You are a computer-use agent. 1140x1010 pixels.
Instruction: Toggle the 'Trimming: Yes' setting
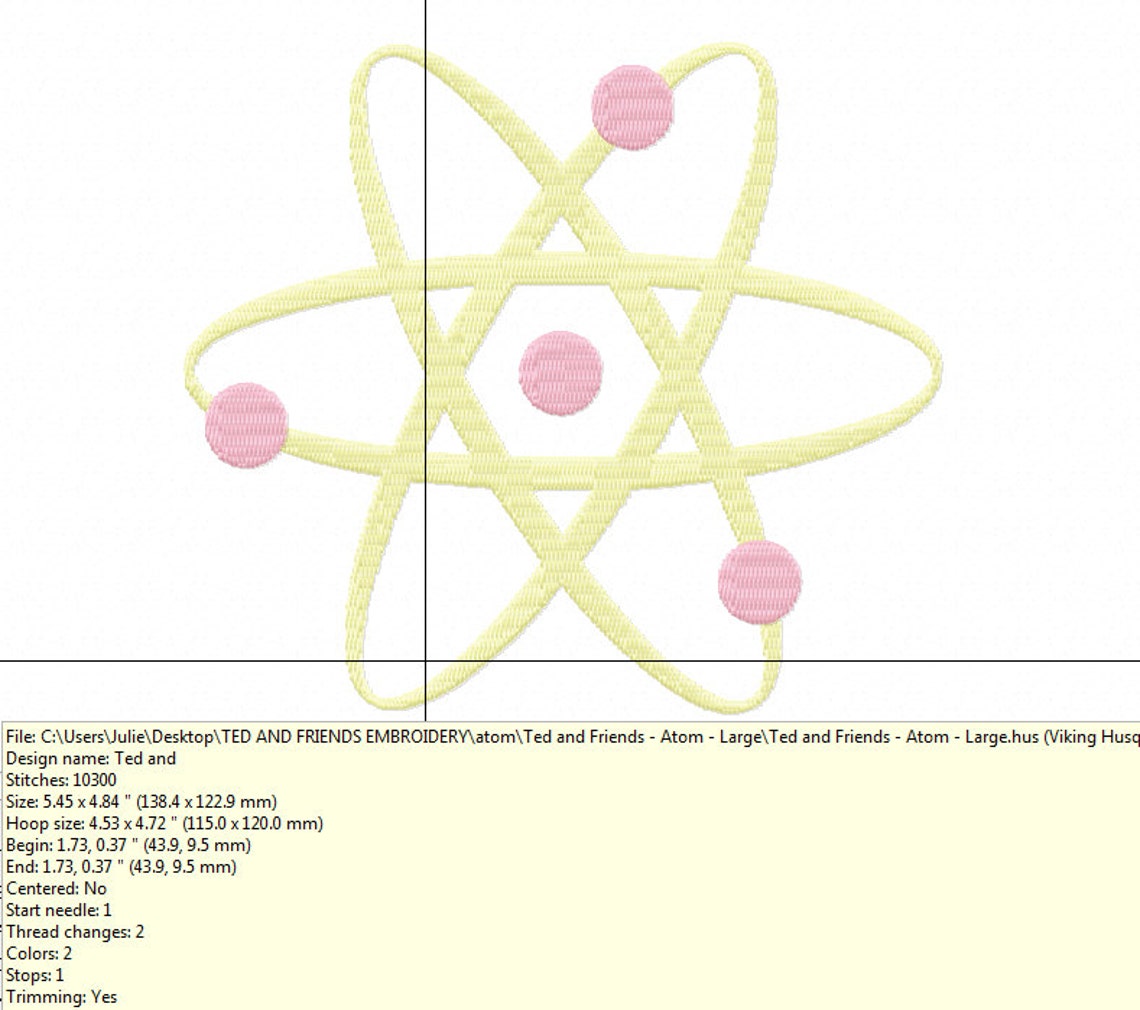[60, 997]
